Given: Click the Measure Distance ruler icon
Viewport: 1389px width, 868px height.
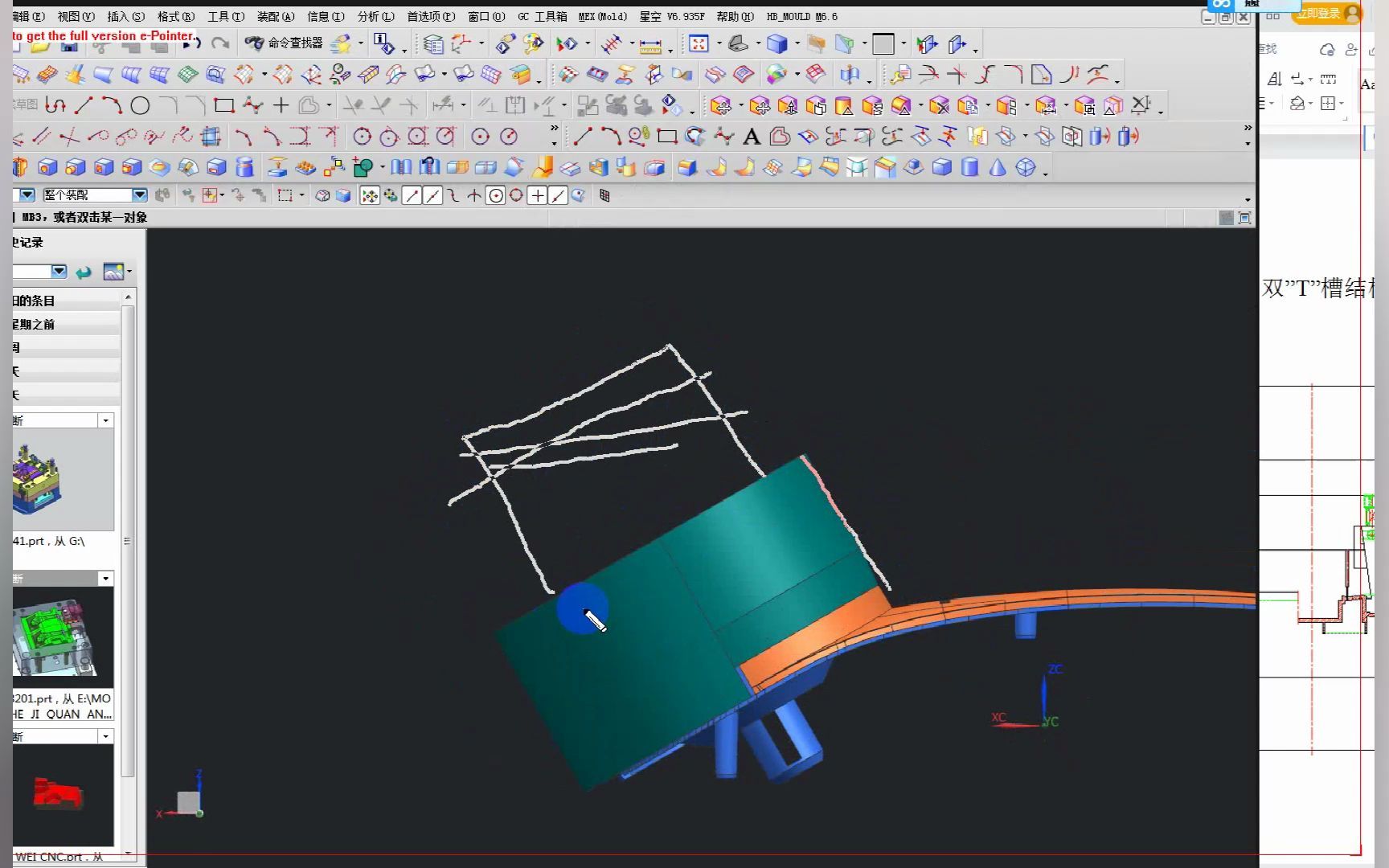Looking at the screenshot, I should tap(649, 45).
